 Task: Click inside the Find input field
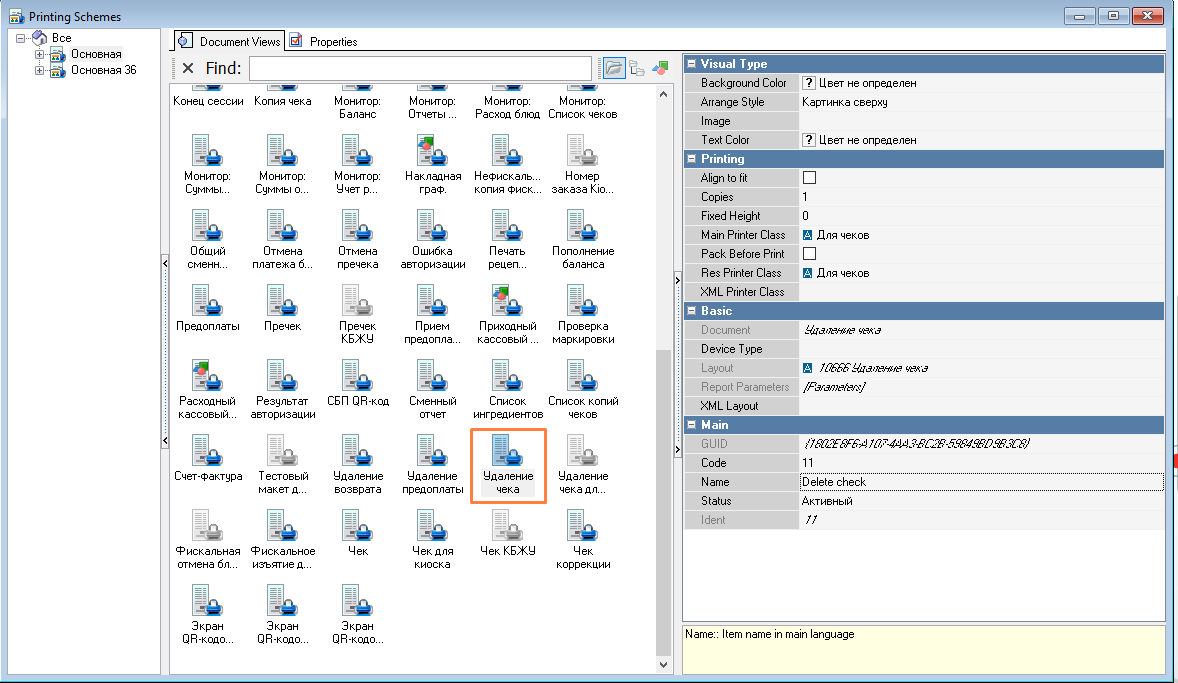click(x=421, y=68)
